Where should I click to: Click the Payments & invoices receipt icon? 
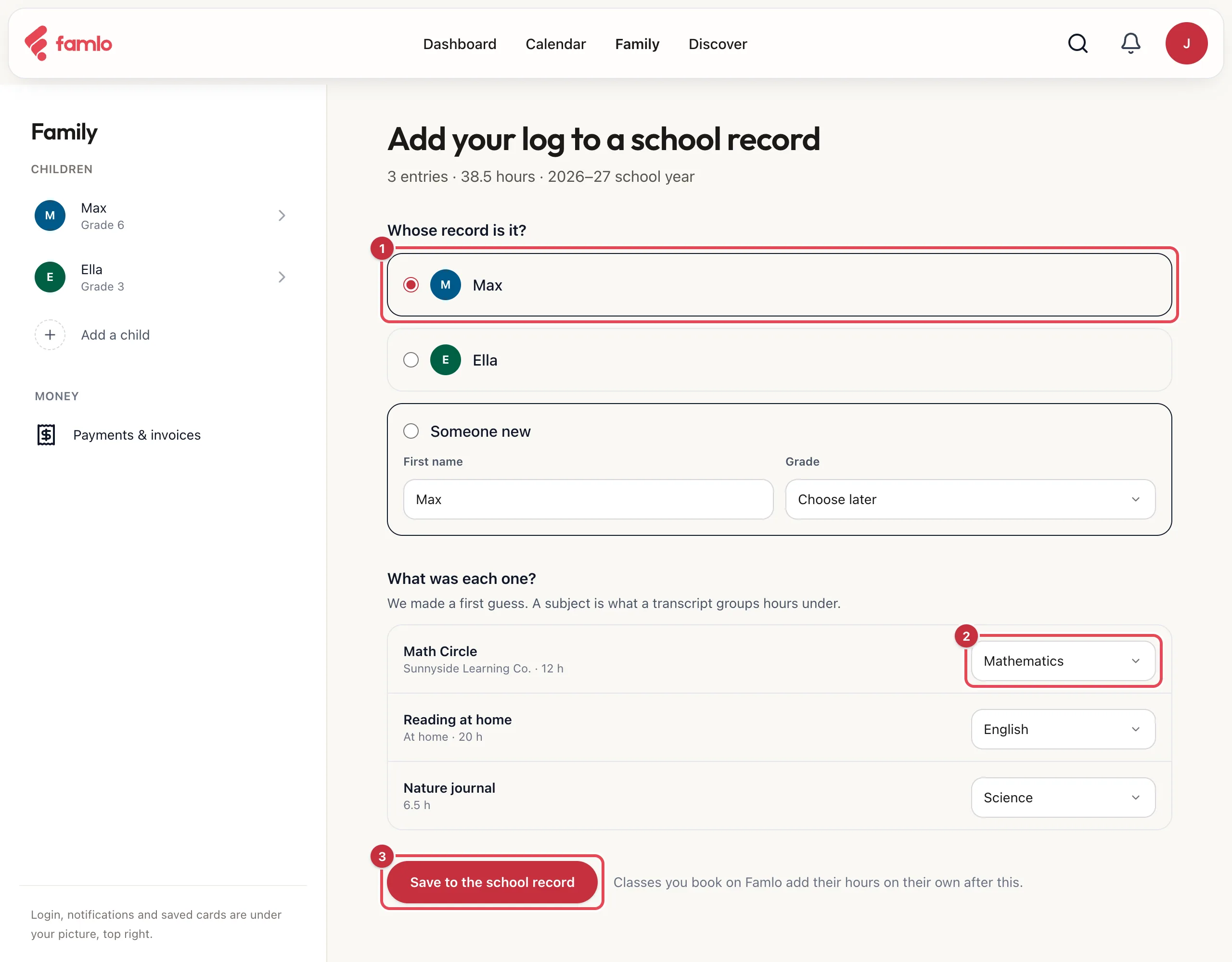pyautogui.click(x=46, y=435)
